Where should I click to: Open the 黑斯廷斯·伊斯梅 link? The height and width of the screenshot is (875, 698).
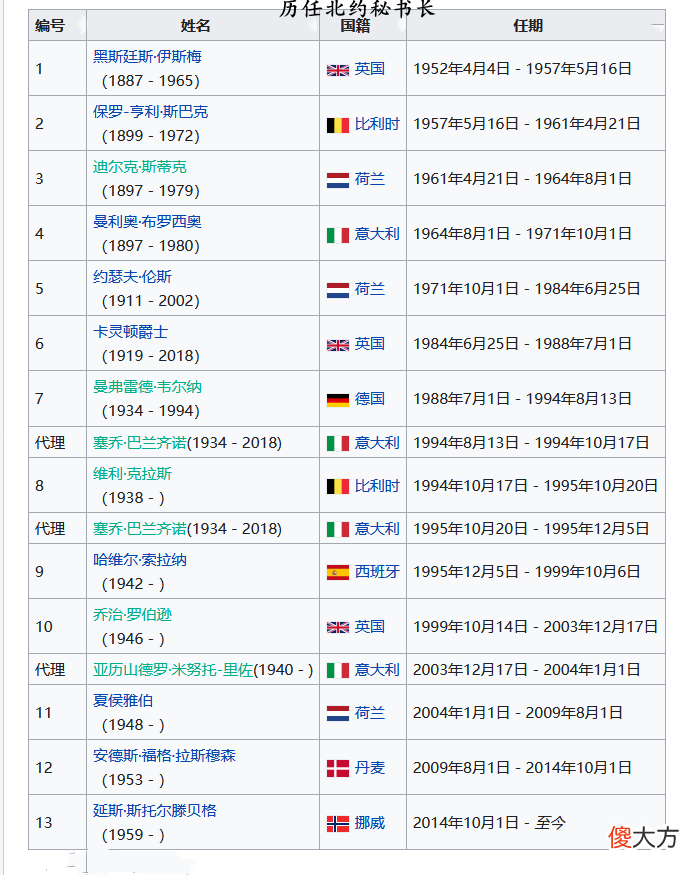[x=147, y=57]
